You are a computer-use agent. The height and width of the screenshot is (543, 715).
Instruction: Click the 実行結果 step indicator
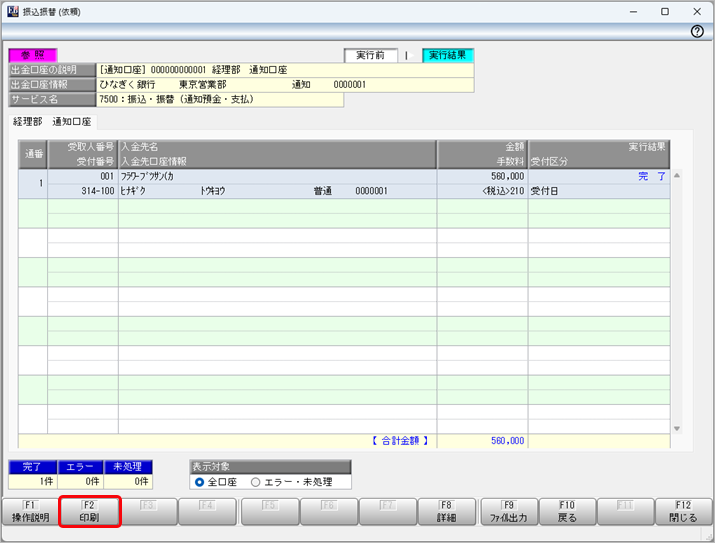point(447,55)
